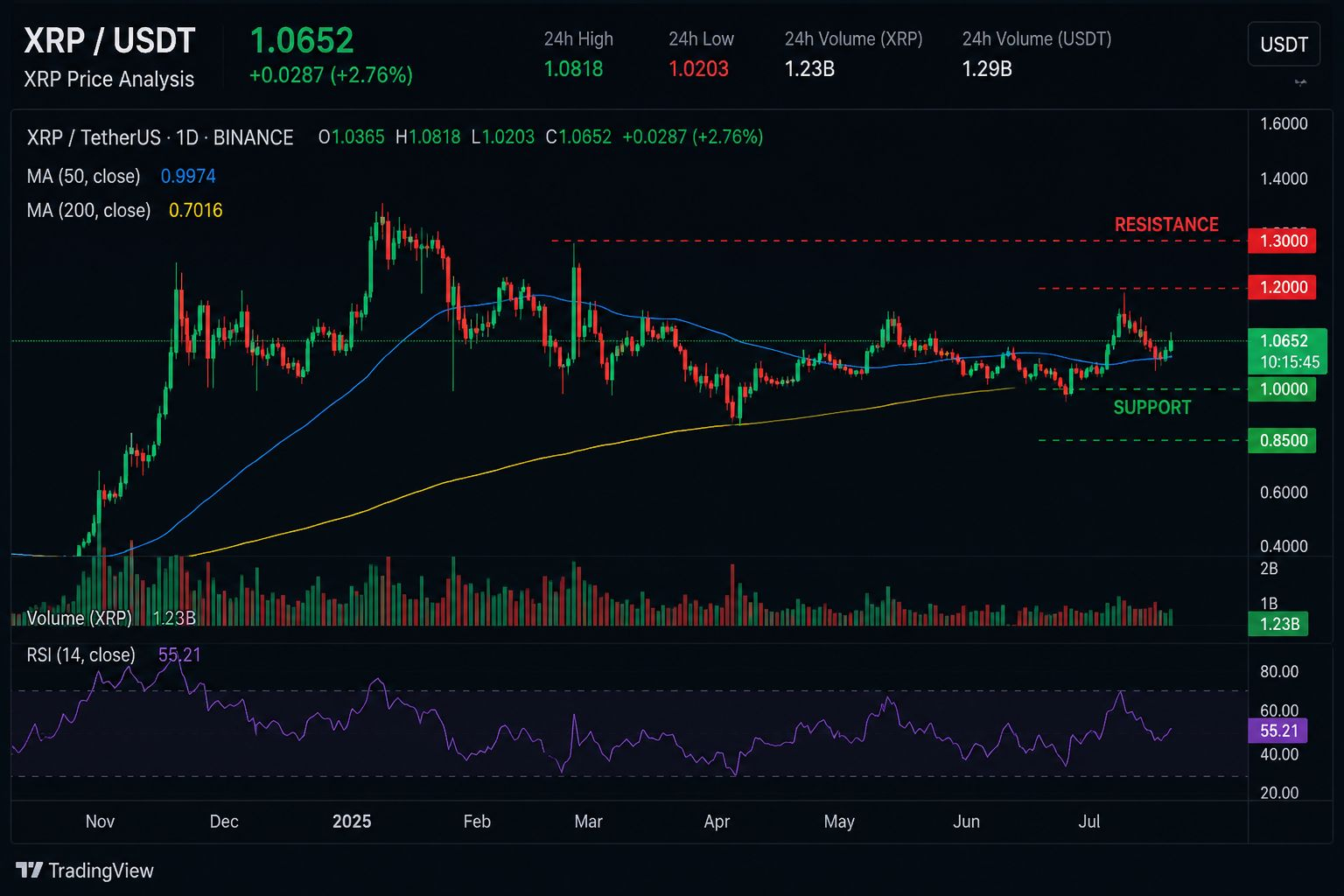Click the 1.6000 price axis label

pos(1284,124)
